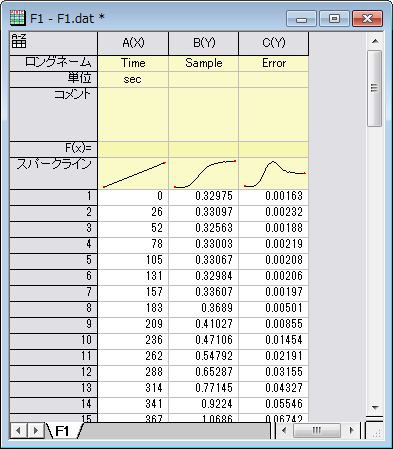This screenshot has height=449, width=393.
Task: Click horizontal scrollbar left arrow
Action: tap(284, 431)
